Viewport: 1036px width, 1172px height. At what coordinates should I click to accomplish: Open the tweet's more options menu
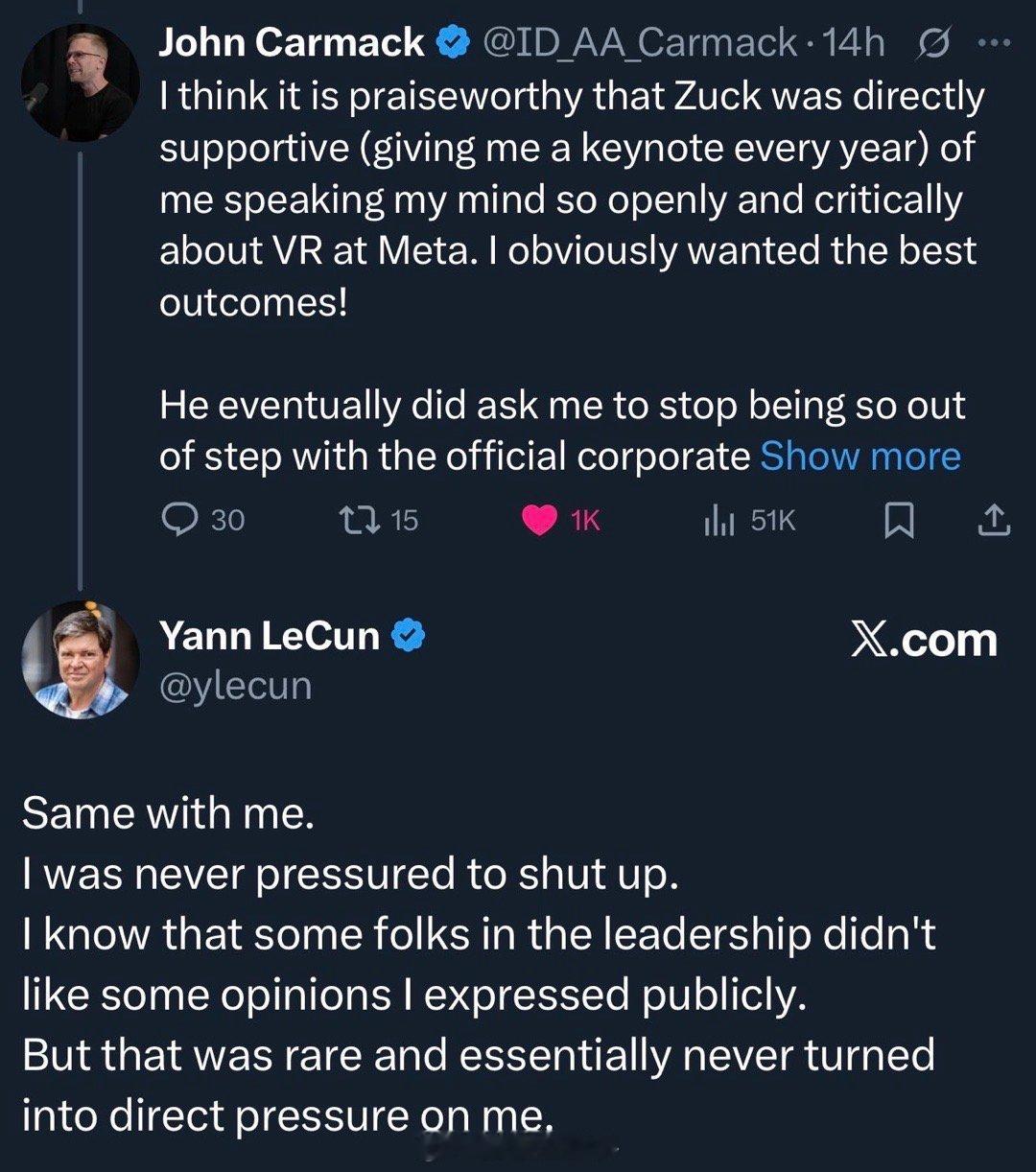pyautogui.click(x=995, y=40)
